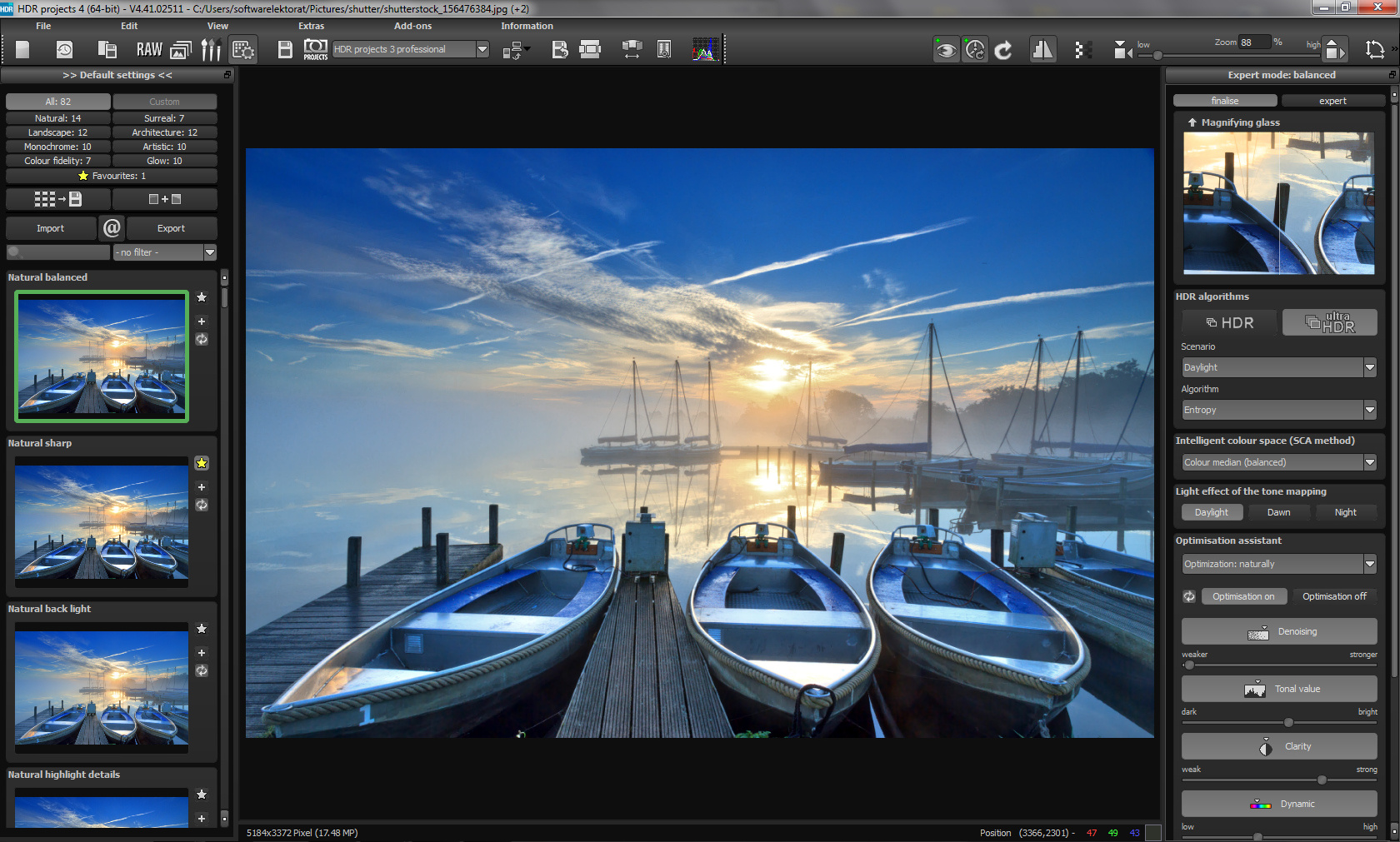Click the Clarity weak-strong slider

pyautogui.click(x=1279, y=780)
